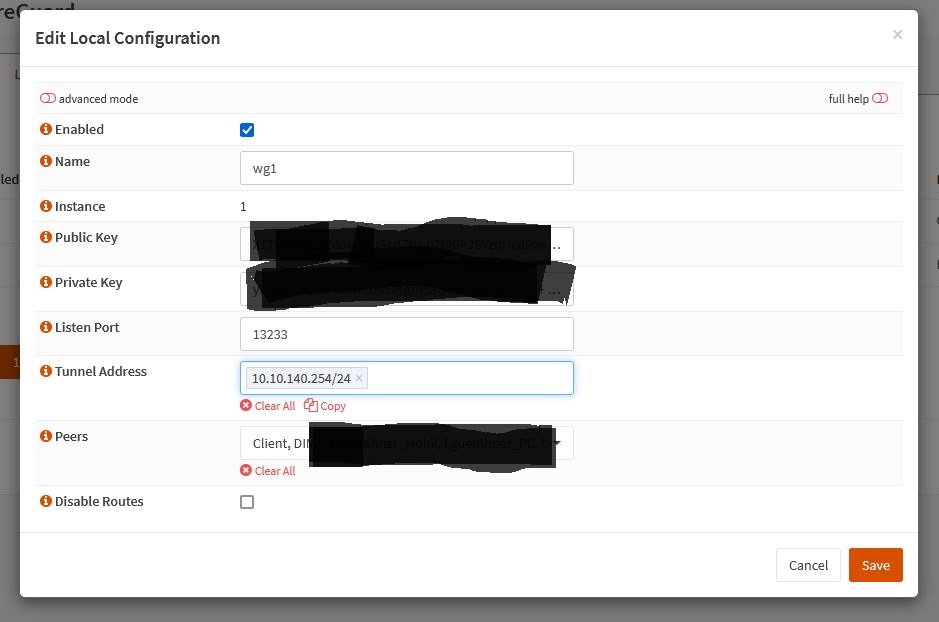Click the info icon beside Listen Port
This screenshot has height=622, width=939.
45,327
